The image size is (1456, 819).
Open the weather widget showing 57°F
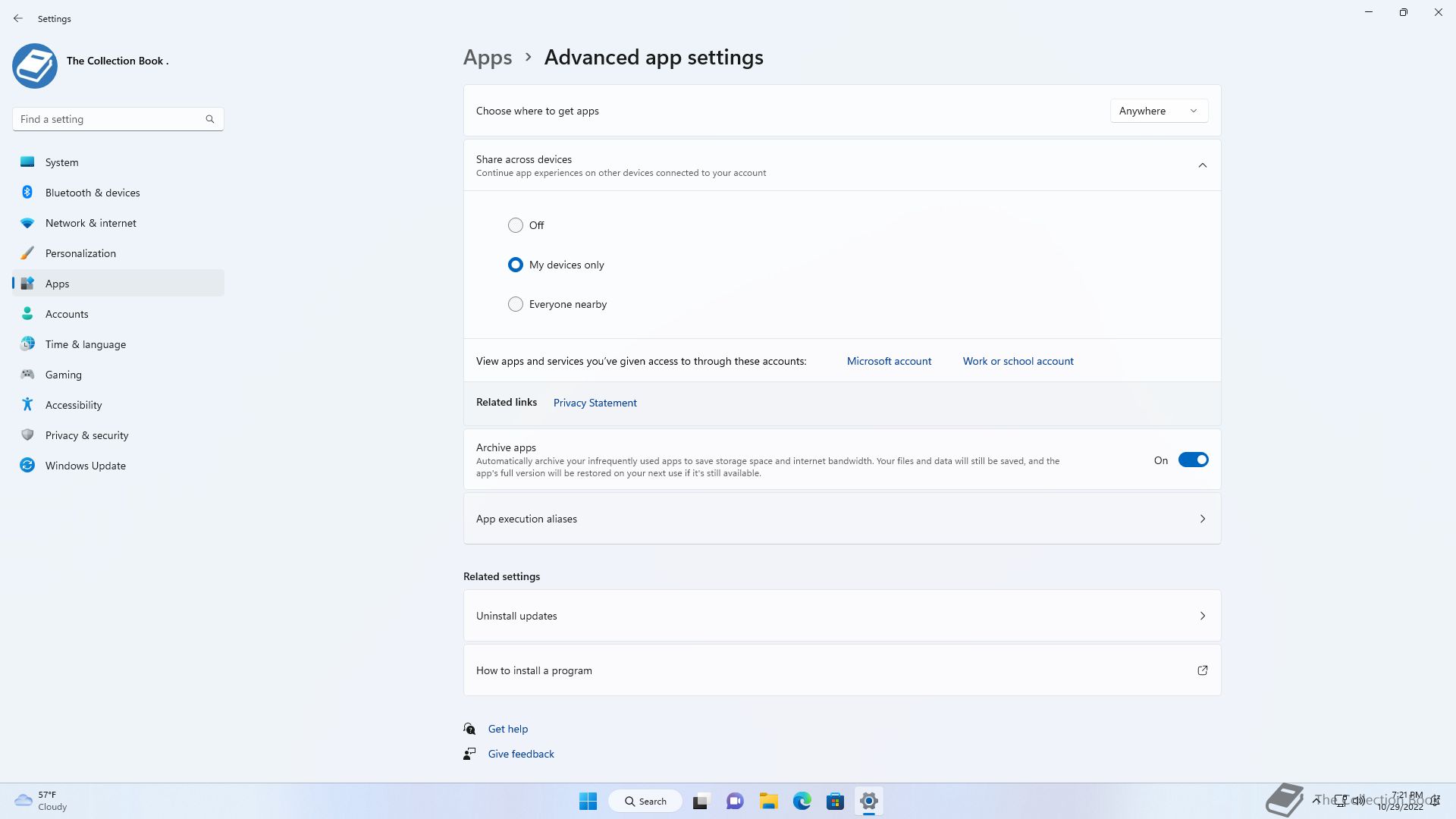click(42, 801)
